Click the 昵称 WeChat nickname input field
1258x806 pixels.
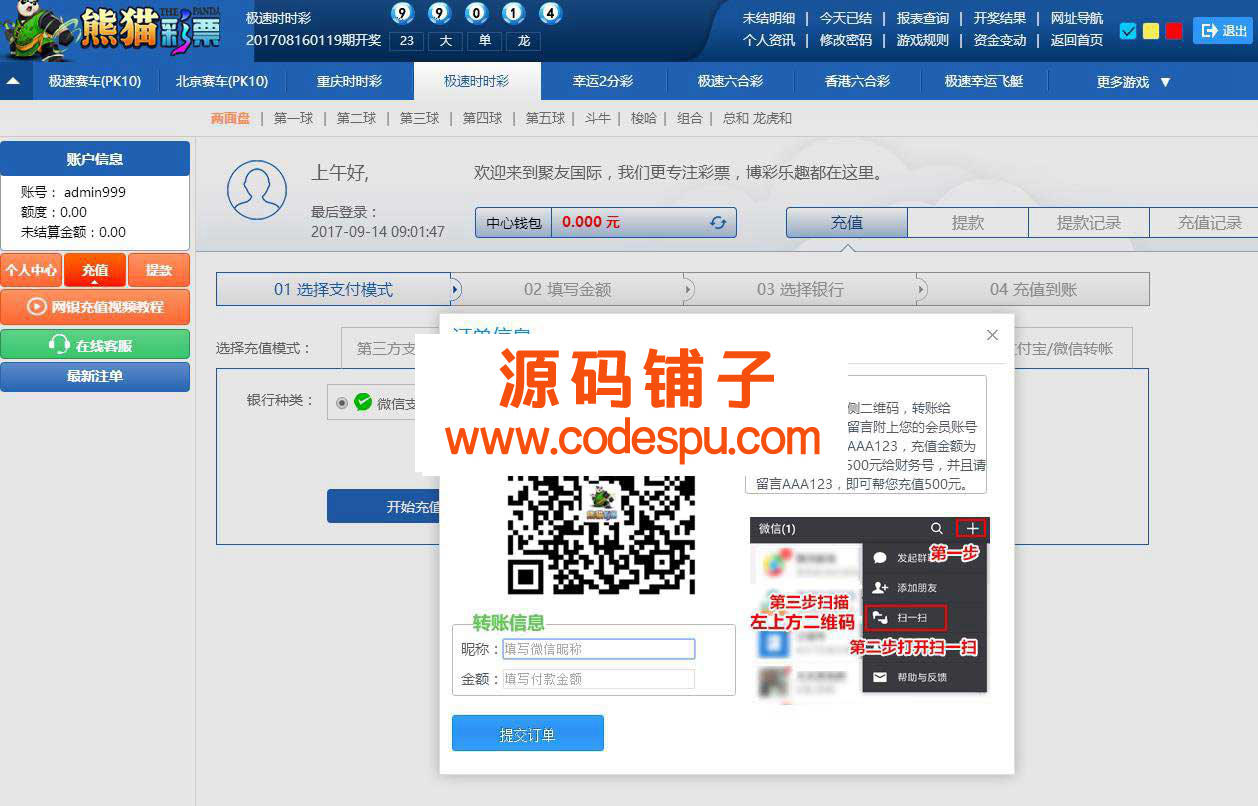(598, 649)
